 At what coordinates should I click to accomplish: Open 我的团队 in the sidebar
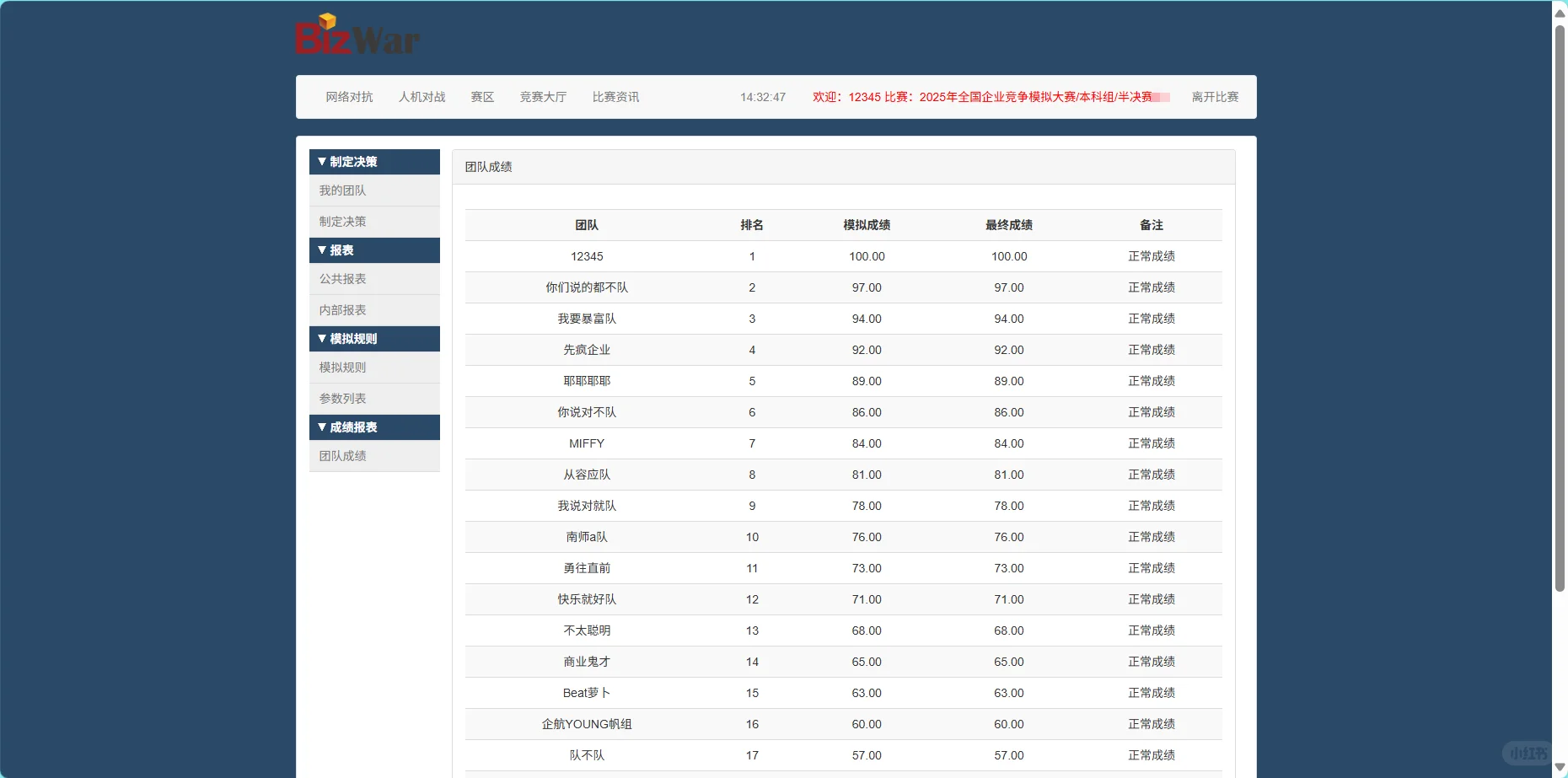point(342,190)
